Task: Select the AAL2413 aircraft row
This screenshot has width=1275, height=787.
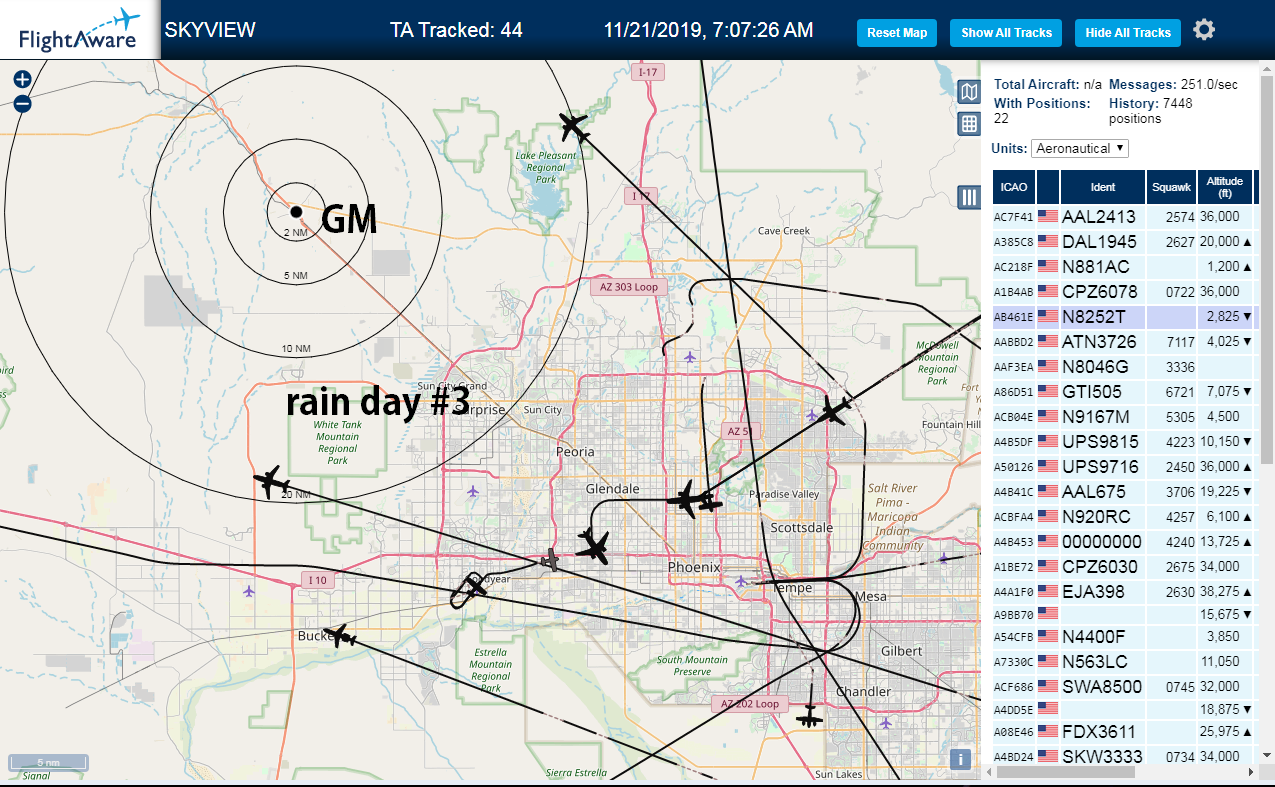Action: click(1124, 216)
